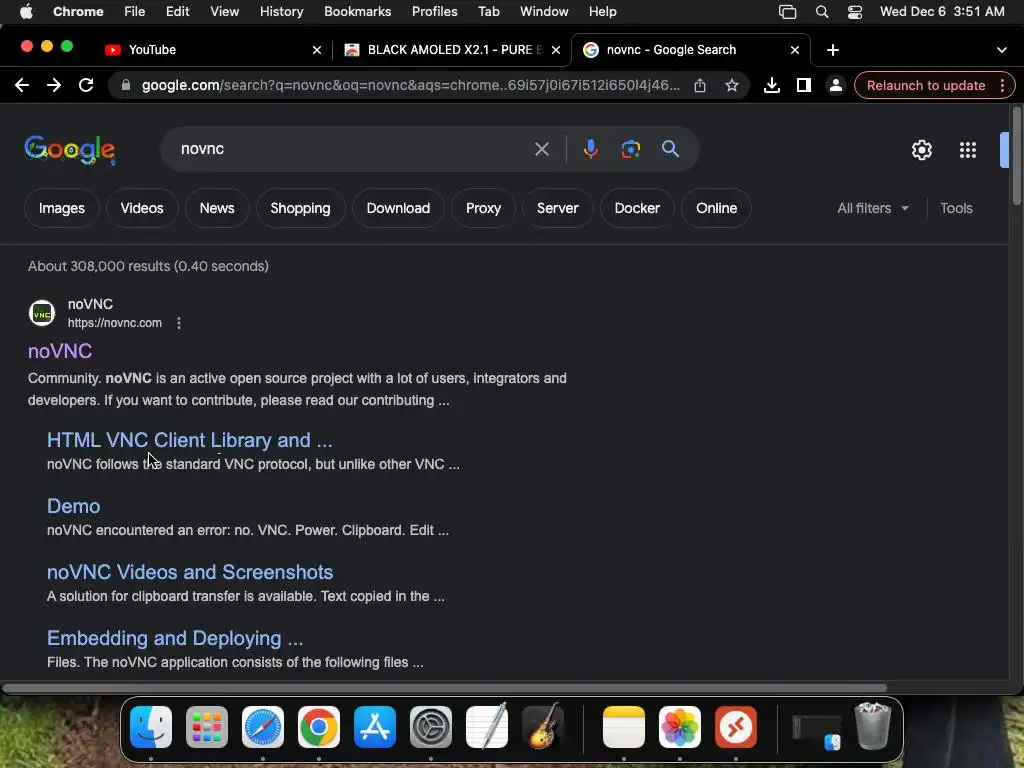Search by image with Google Lens icon
Image resolution: width=1024 pixels, height=768 pixels.
click(x=630, y=150)
